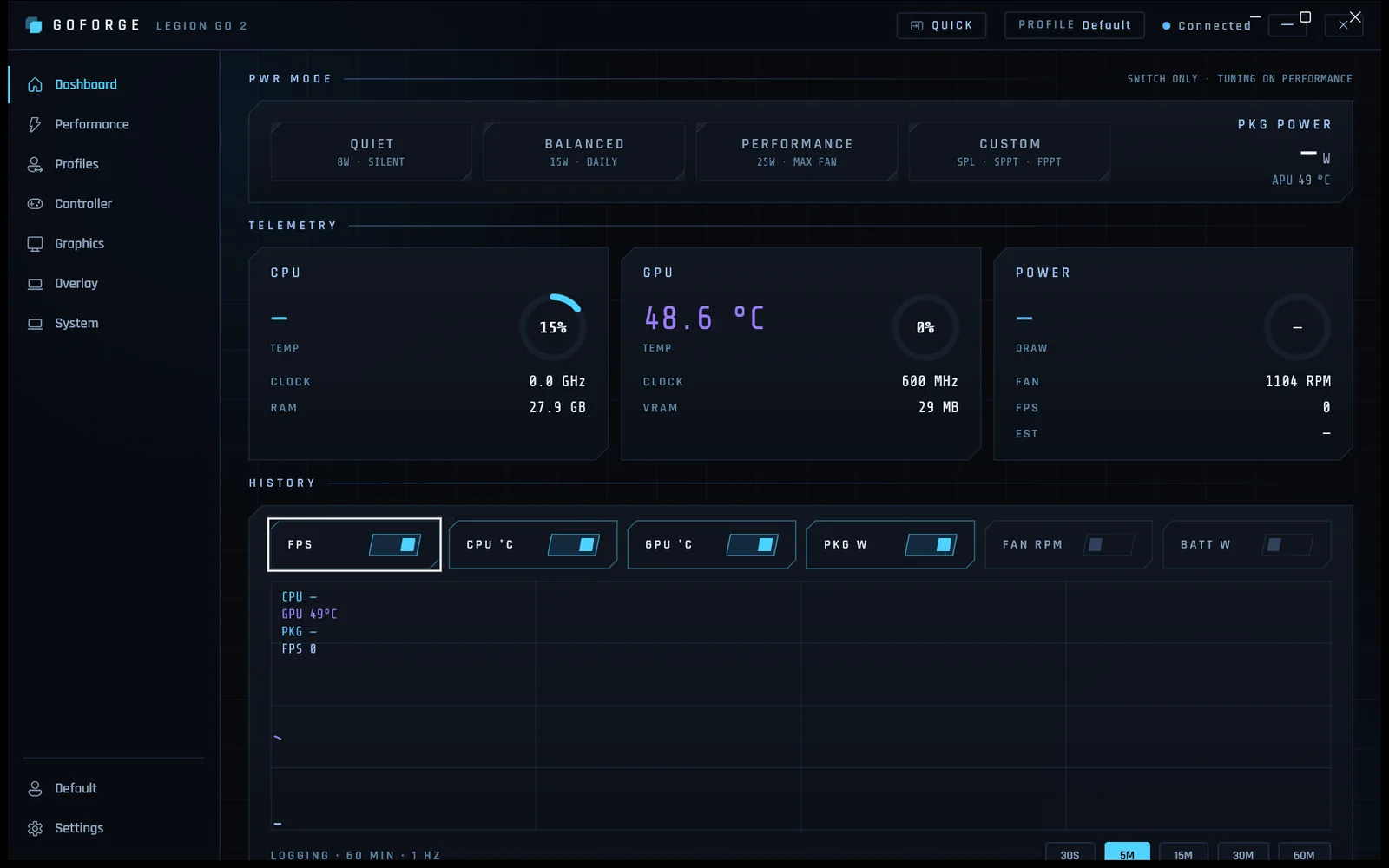Click the APU 49 °C reading
The height and width of the screenshot is (868, 1389).
point(1300,180)
